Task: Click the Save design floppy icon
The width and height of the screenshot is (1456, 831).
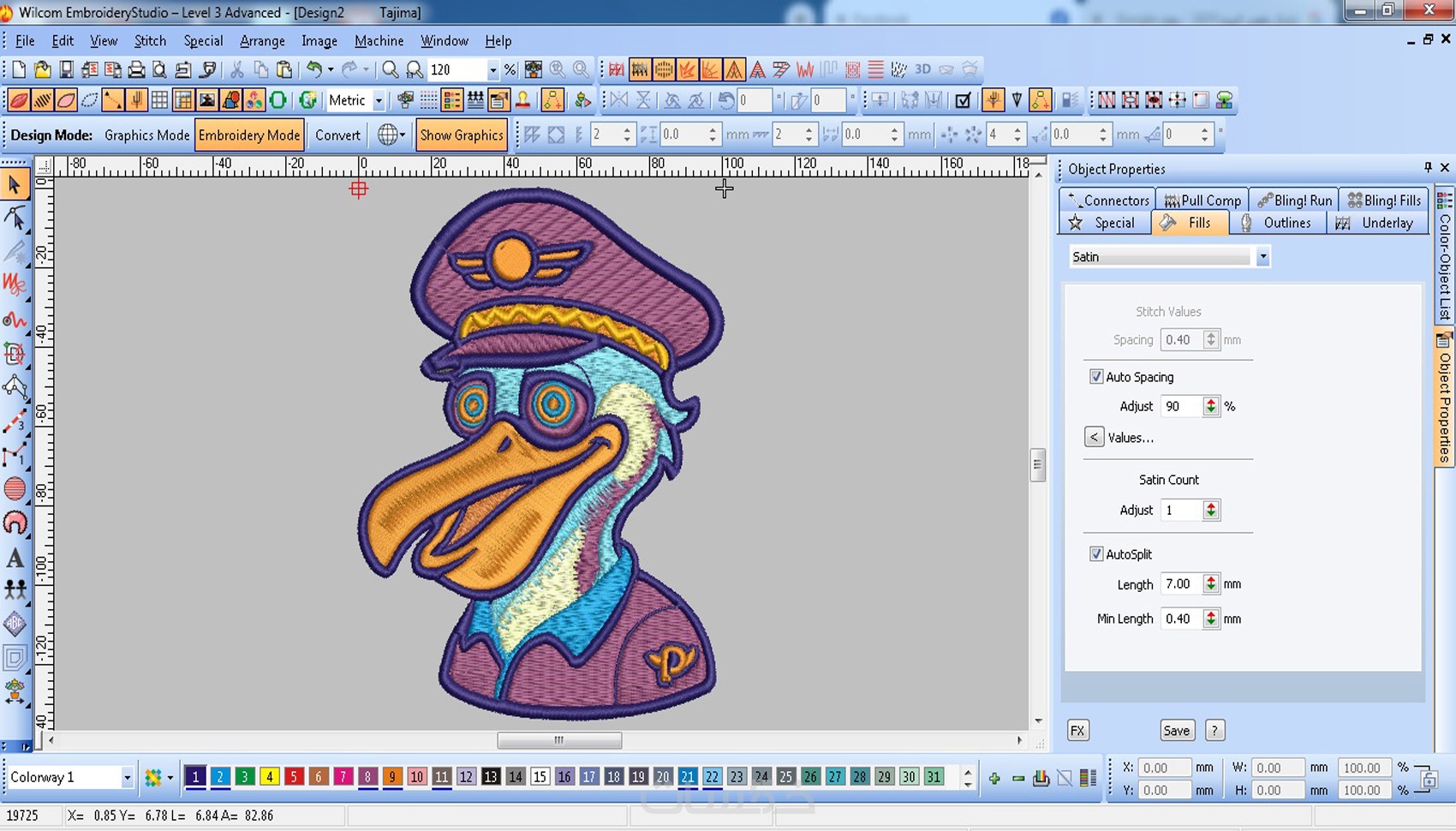Action: coord(66,69)
